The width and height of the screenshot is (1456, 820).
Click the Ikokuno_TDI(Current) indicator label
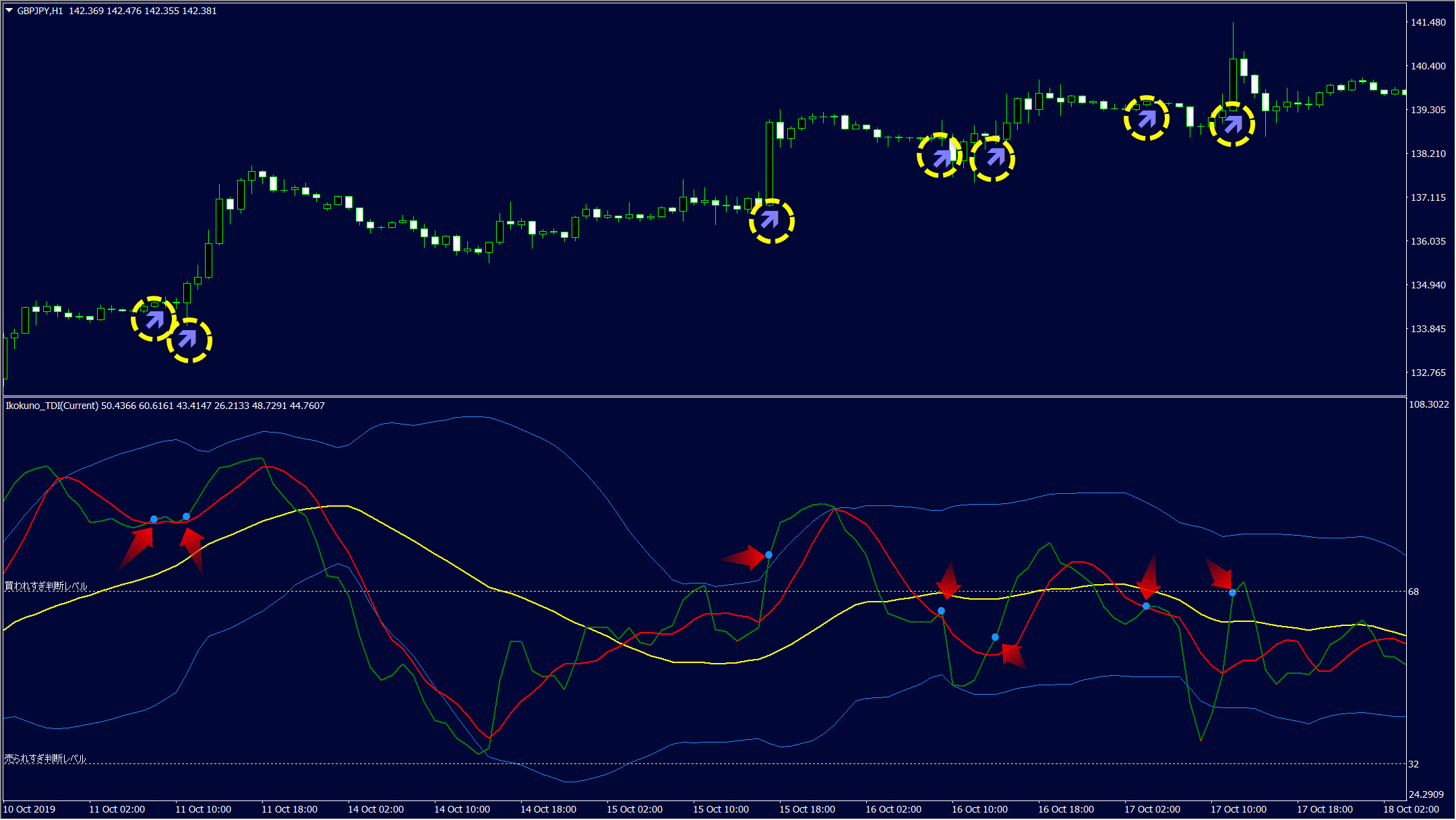(x=52, y=406)
